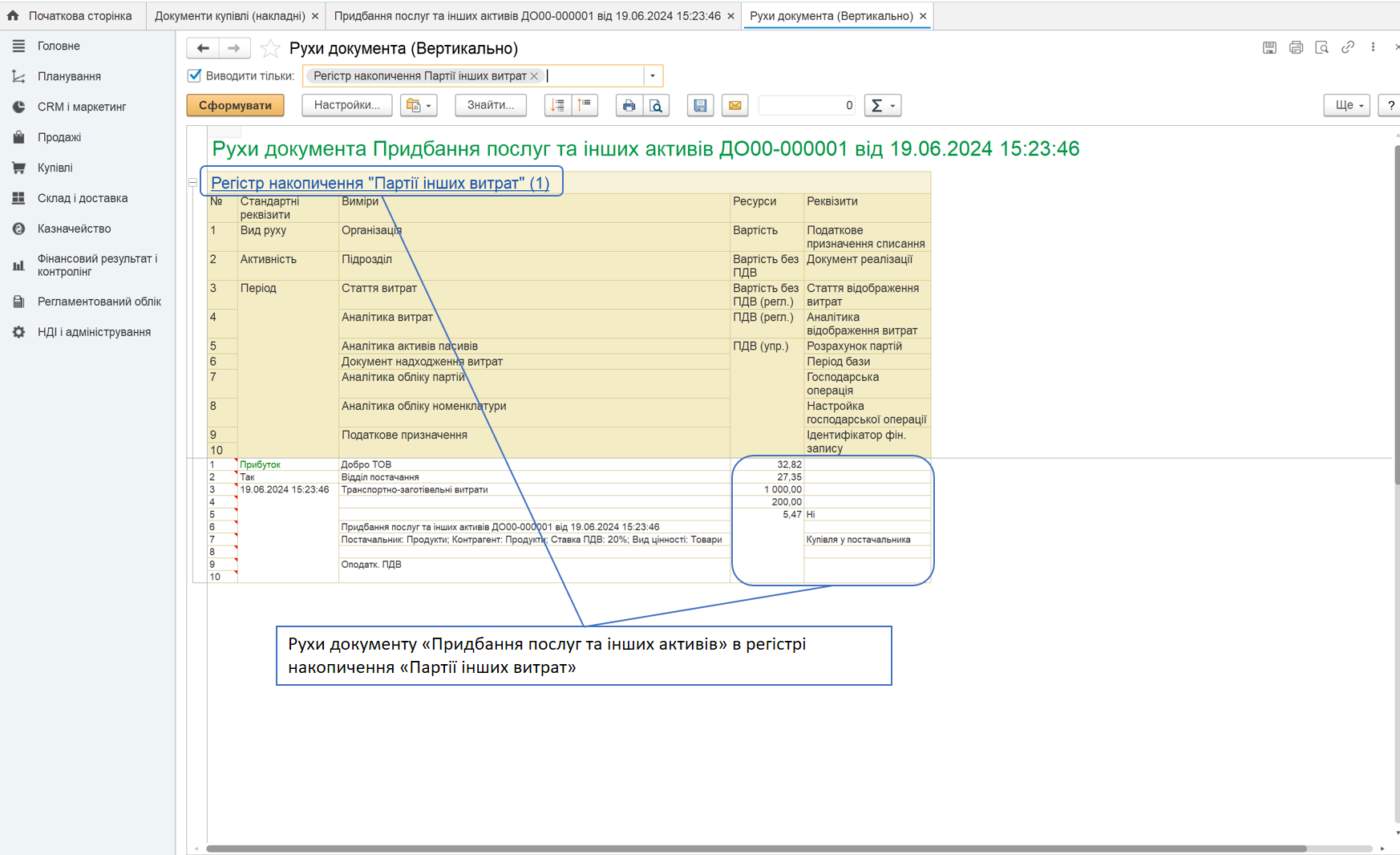Save report with toolbar floppy disk icon
Screen dimensions: 1400x855
tap(700, 105)
